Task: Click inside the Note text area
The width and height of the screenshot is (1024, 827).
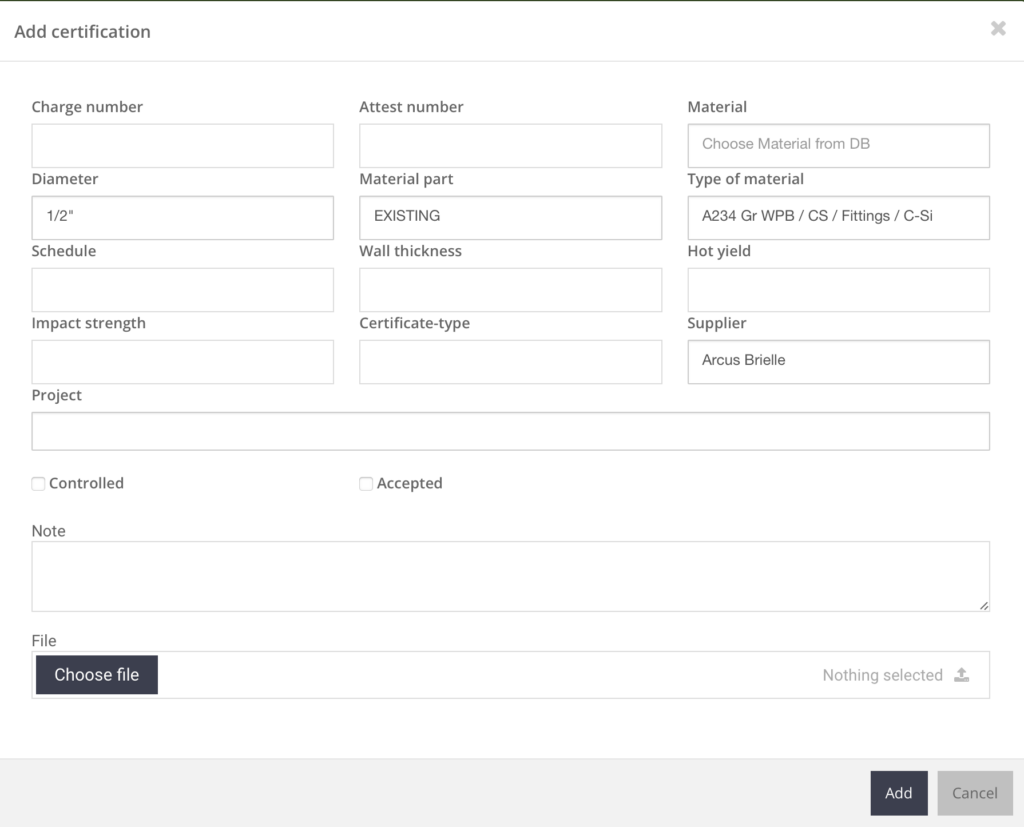Action: pyautogui.click(x=510, y=576)
